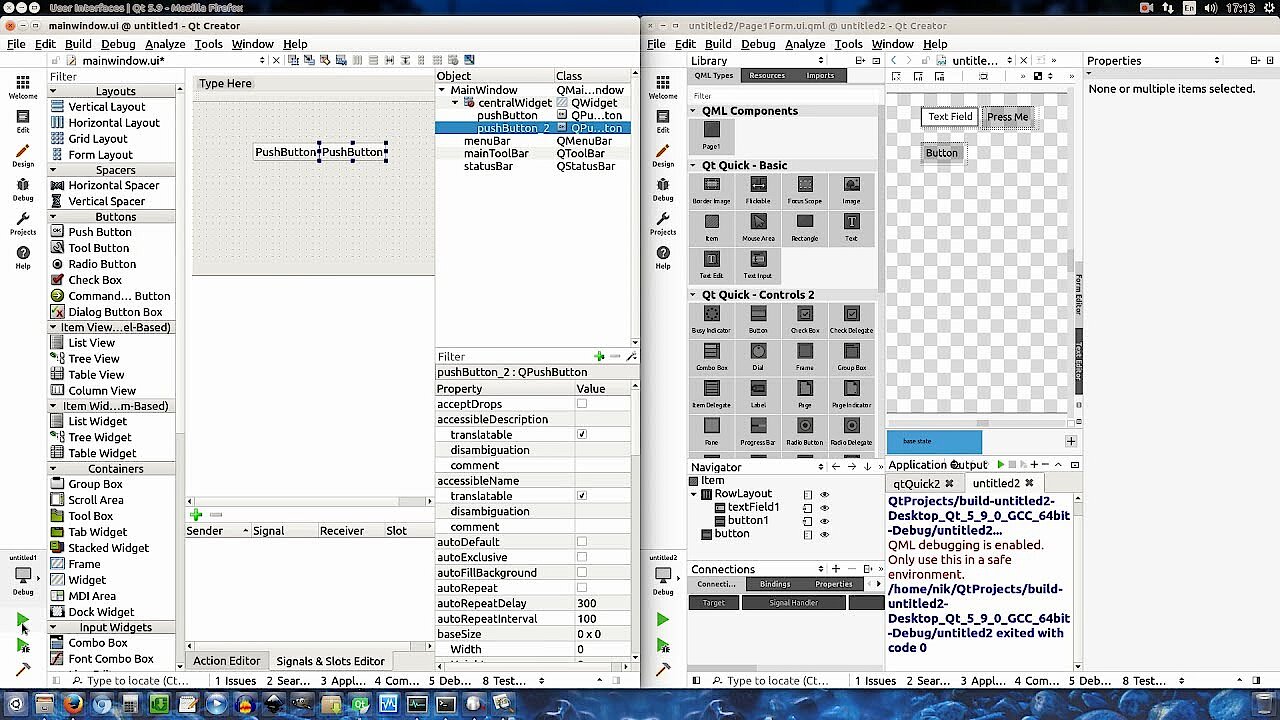Pick the Text Input QML component
This screenshot has height=720, width=1280.
click(758, 265)
